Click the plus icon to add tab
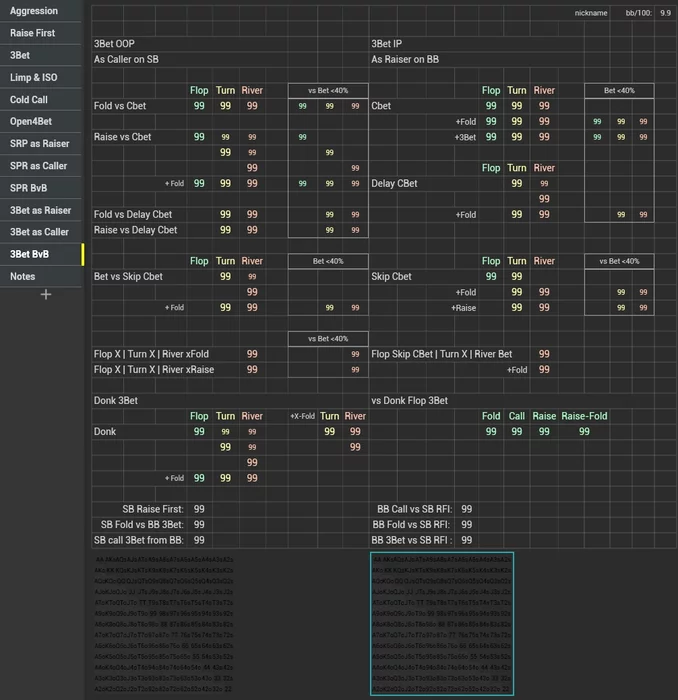 click(45, 295)
